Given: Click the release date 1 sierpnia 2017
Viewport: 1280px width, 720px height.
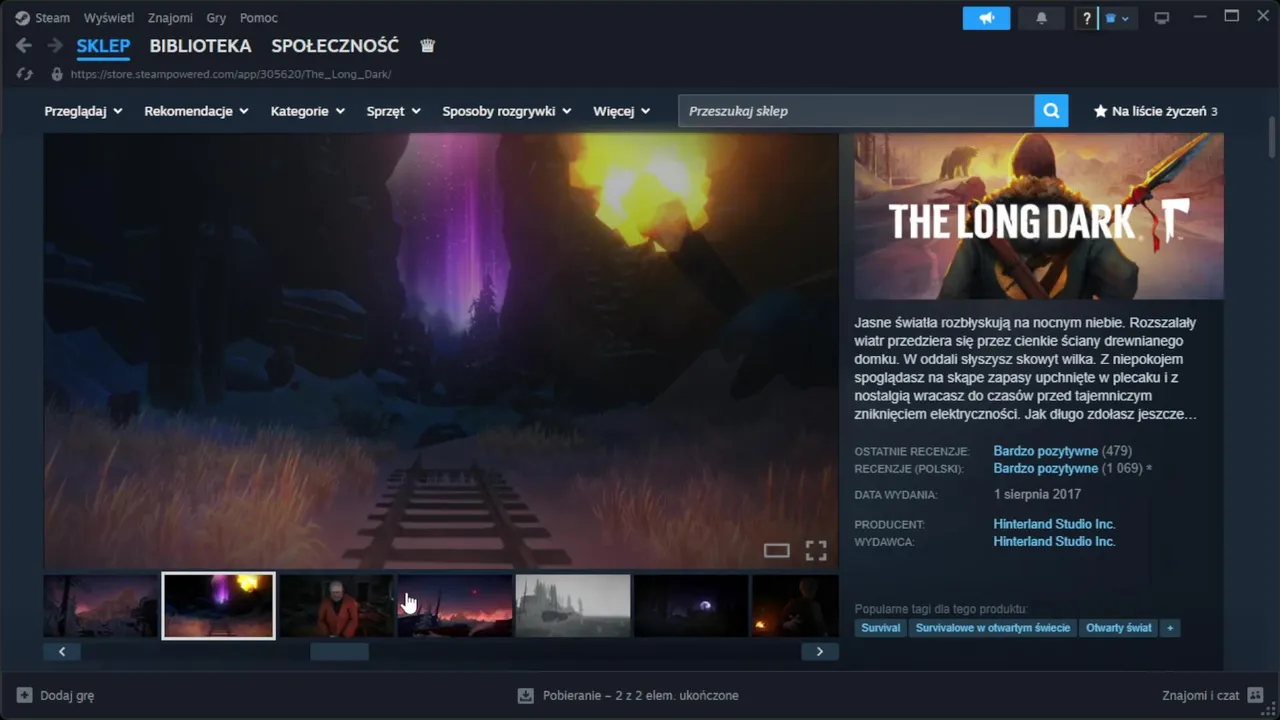Looking at the screenshot, I should tap(1037, 494).
